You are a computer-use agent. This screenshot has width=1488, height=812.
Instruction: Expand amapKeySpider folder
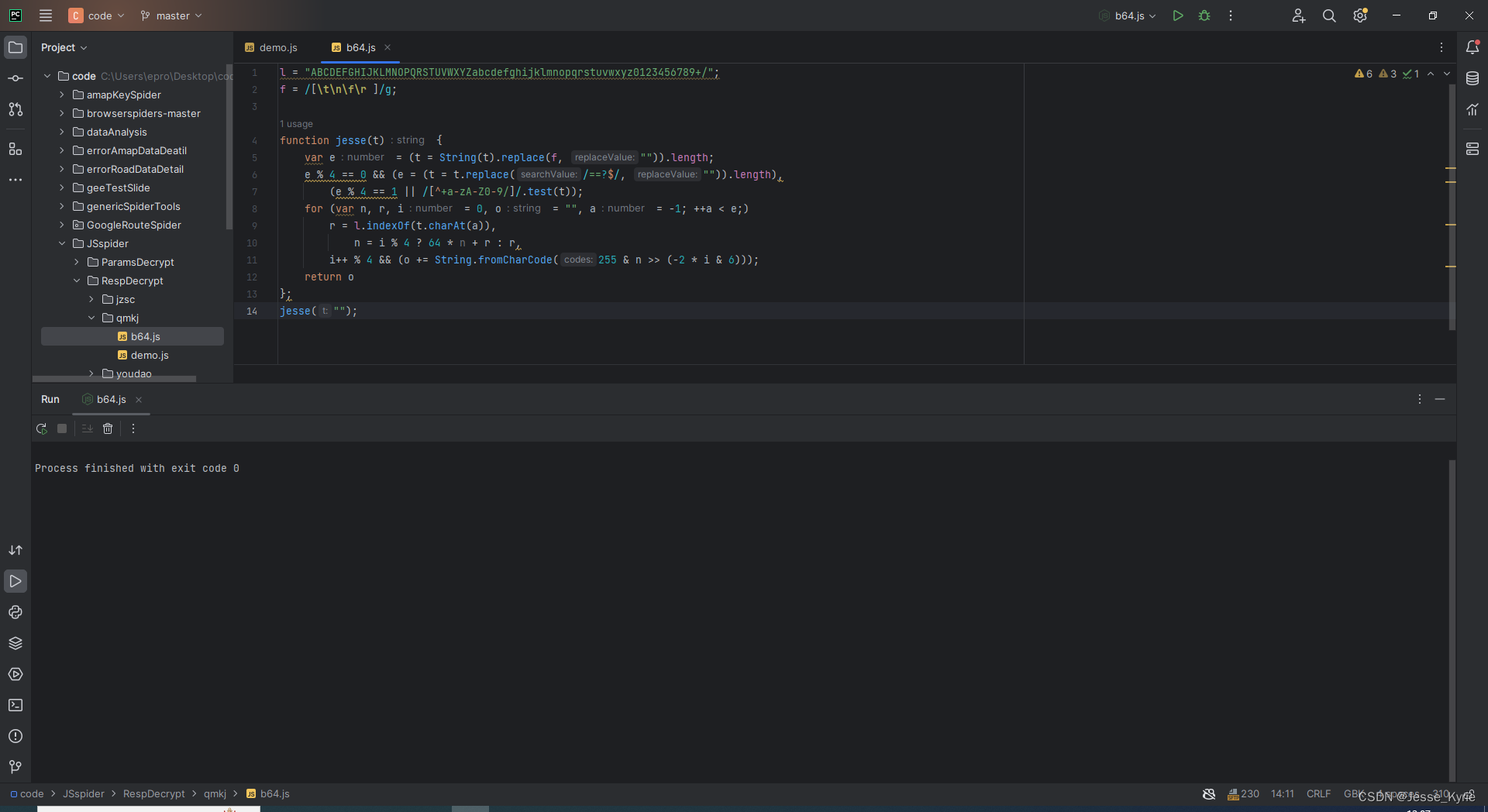(x=62, y=95)
